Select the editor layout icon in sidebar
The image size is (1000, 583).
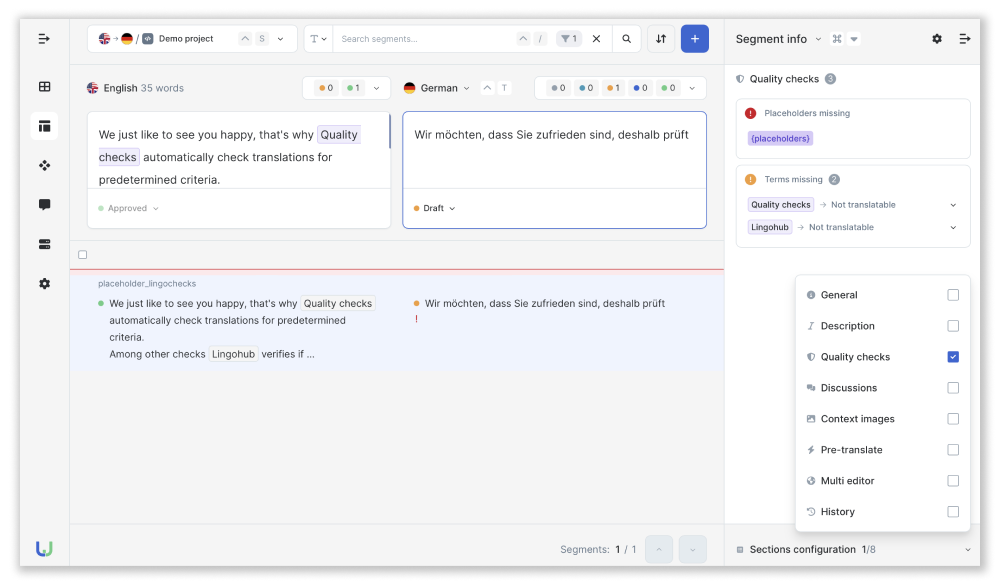pos(44,126)
